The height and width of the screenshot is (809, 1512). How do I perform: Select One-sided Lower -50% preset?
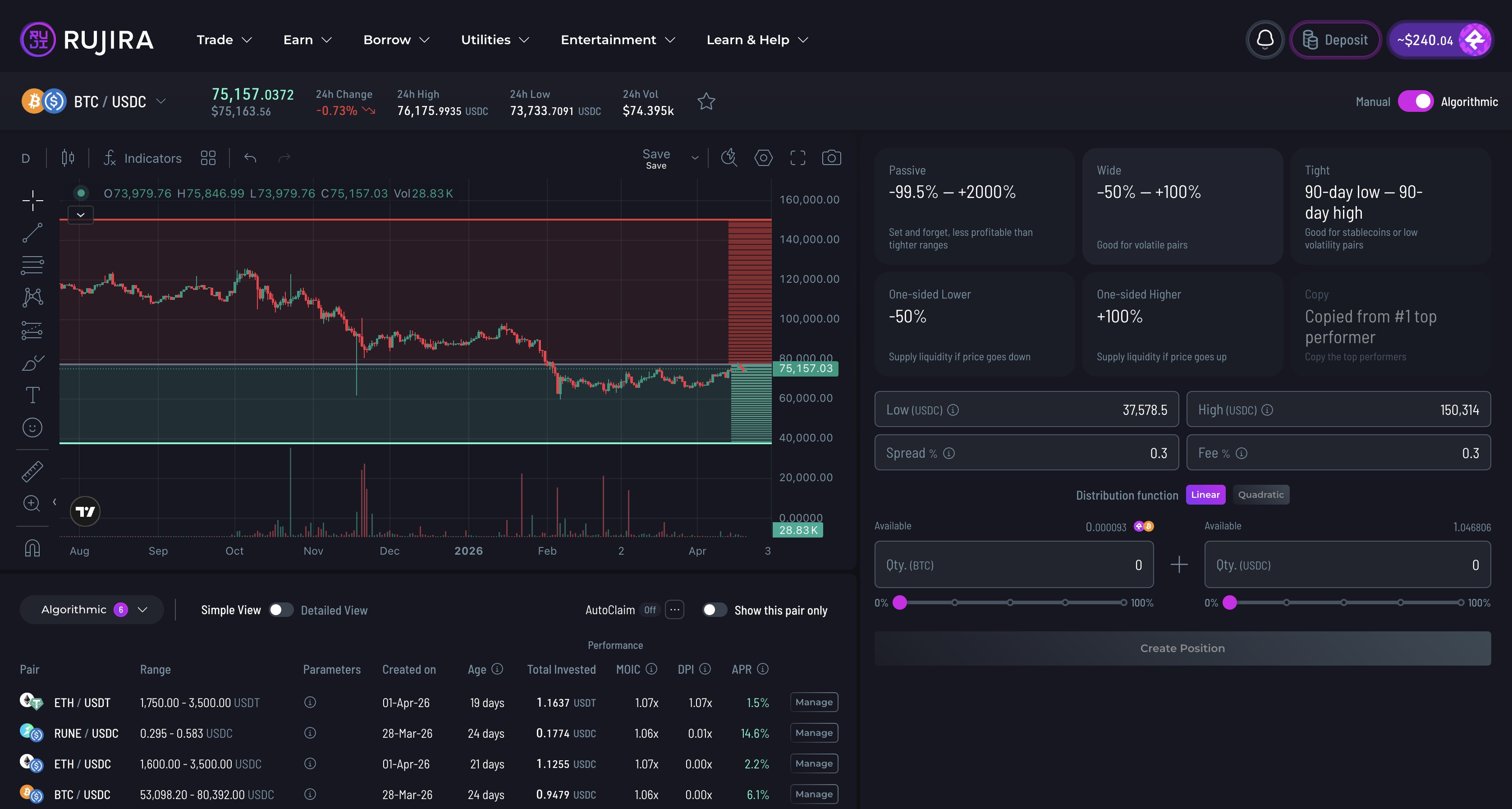pyautogui.click(x=974, y=324)
